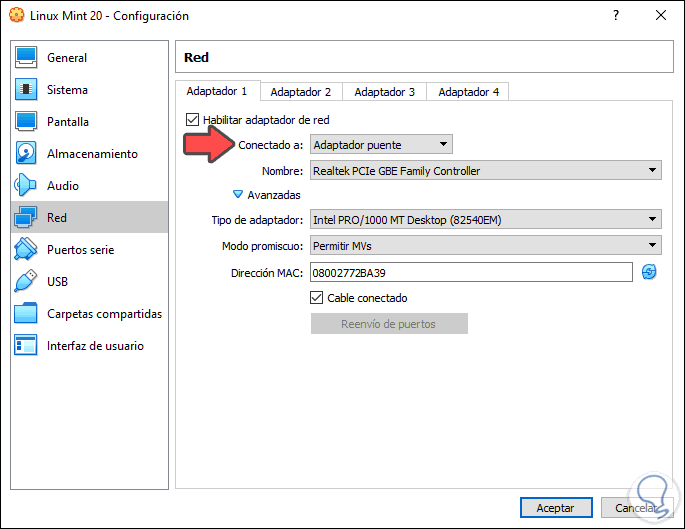This screenshot has width=685, height=529.
Task: Open the Pantalla display icon
Action: 27,122
